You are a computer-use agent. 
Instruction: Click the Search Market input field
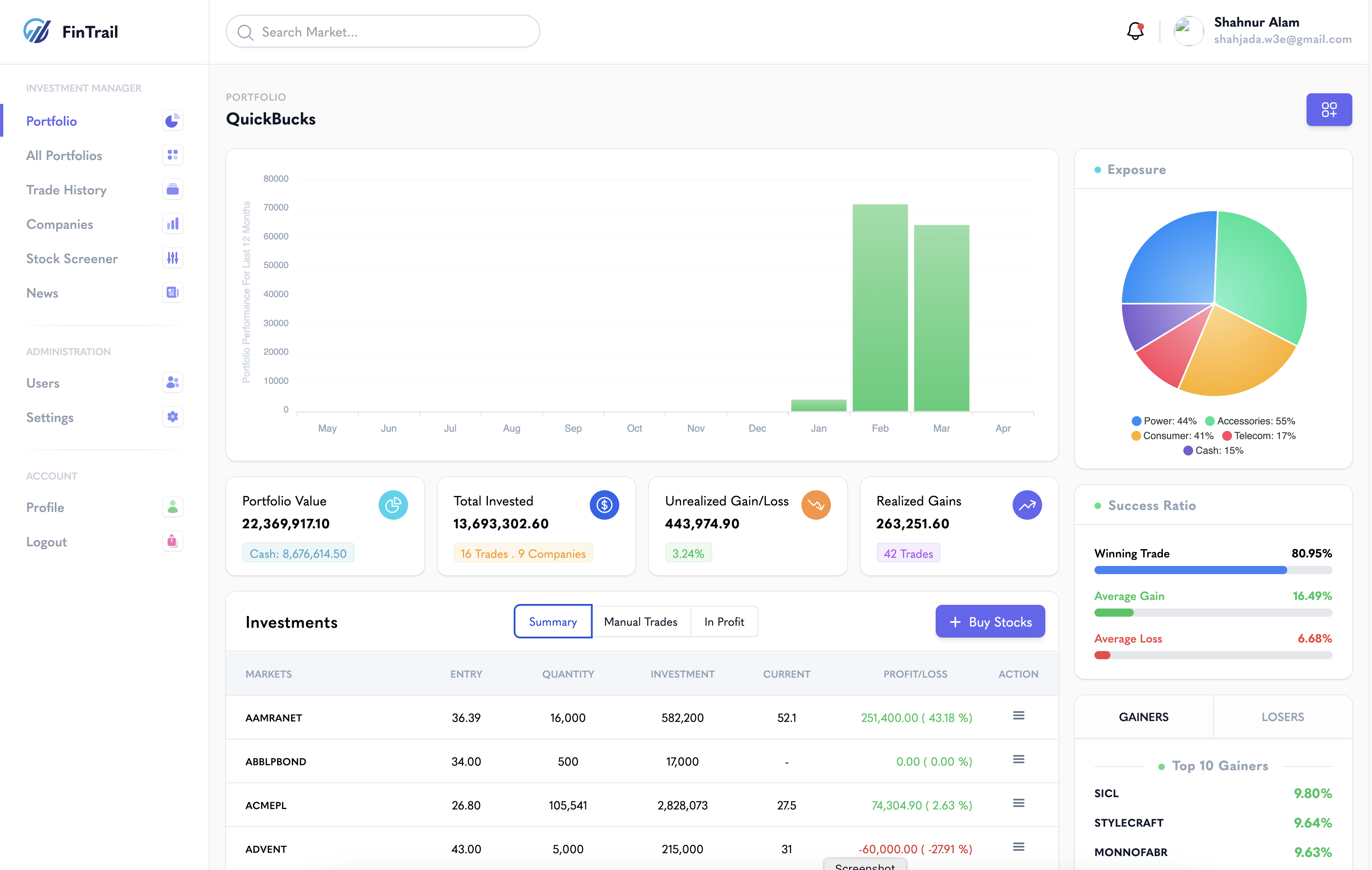[x=383, y=32]
